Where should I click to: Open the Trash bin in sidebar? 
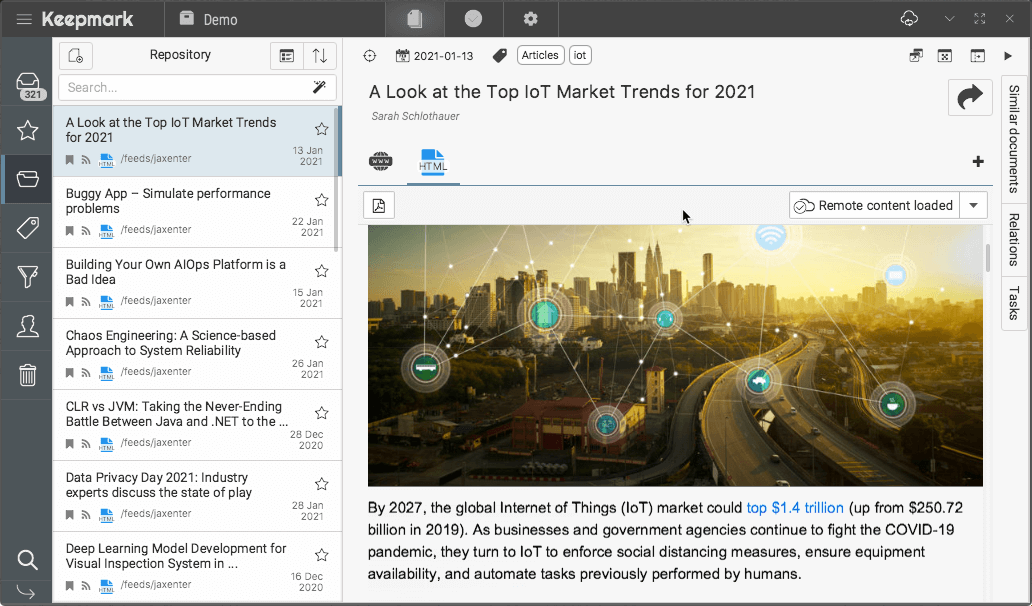tap(28, 375)
